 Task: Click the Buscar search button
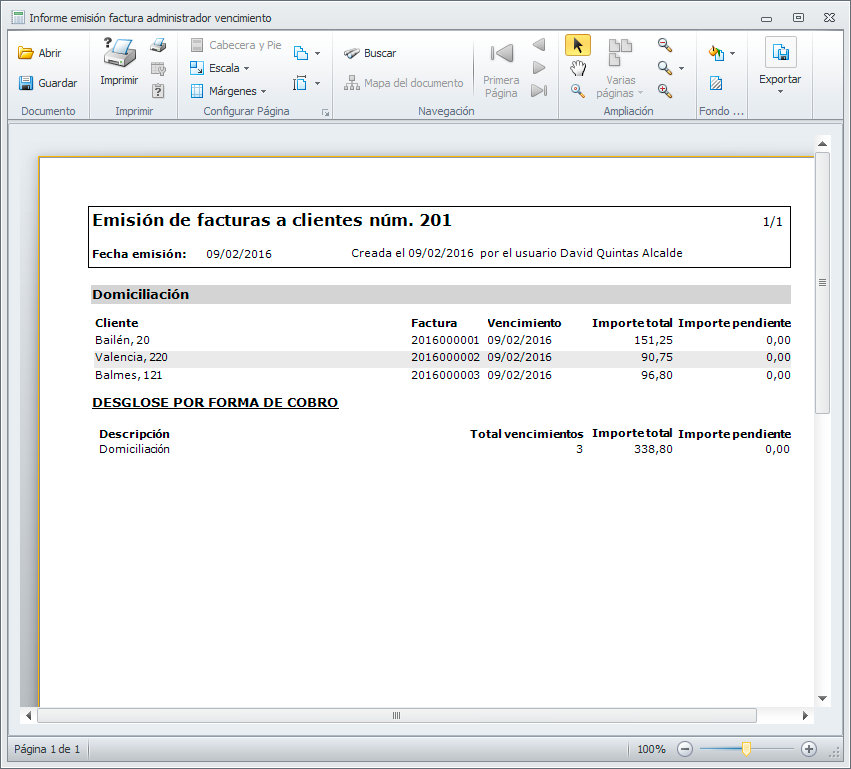pos(369,53)
